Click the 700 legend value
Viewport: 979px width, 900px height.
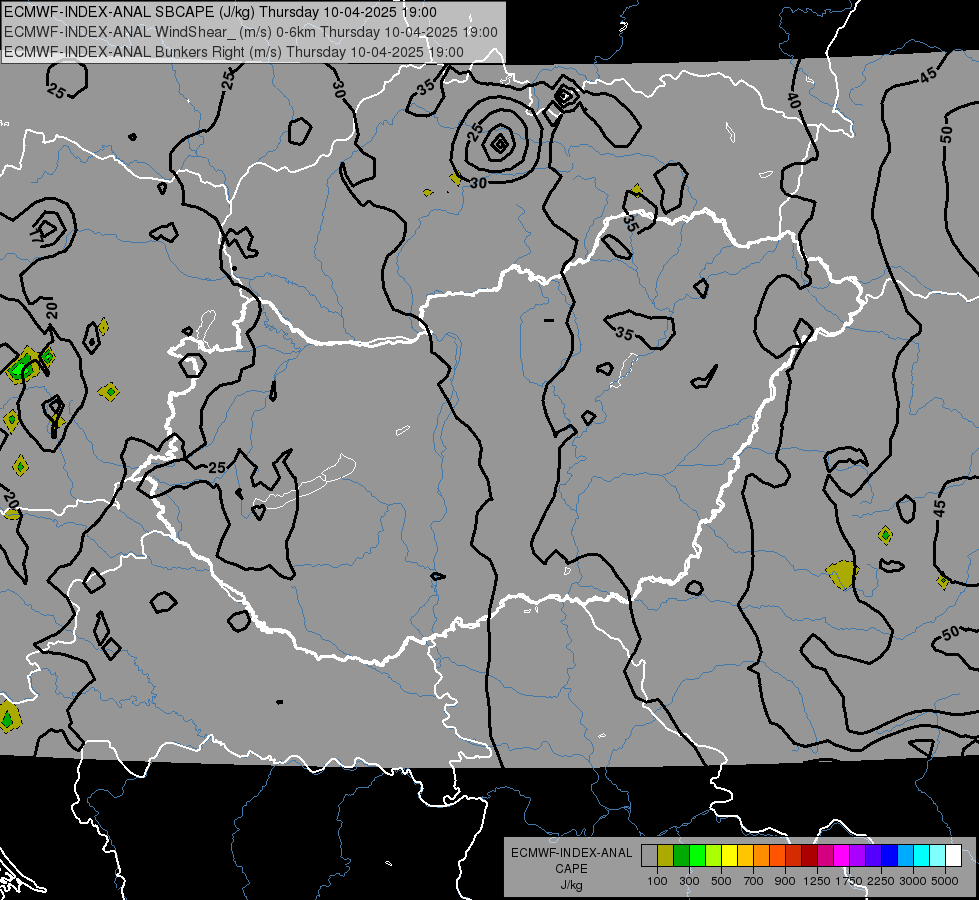click(x=754, y=881)
